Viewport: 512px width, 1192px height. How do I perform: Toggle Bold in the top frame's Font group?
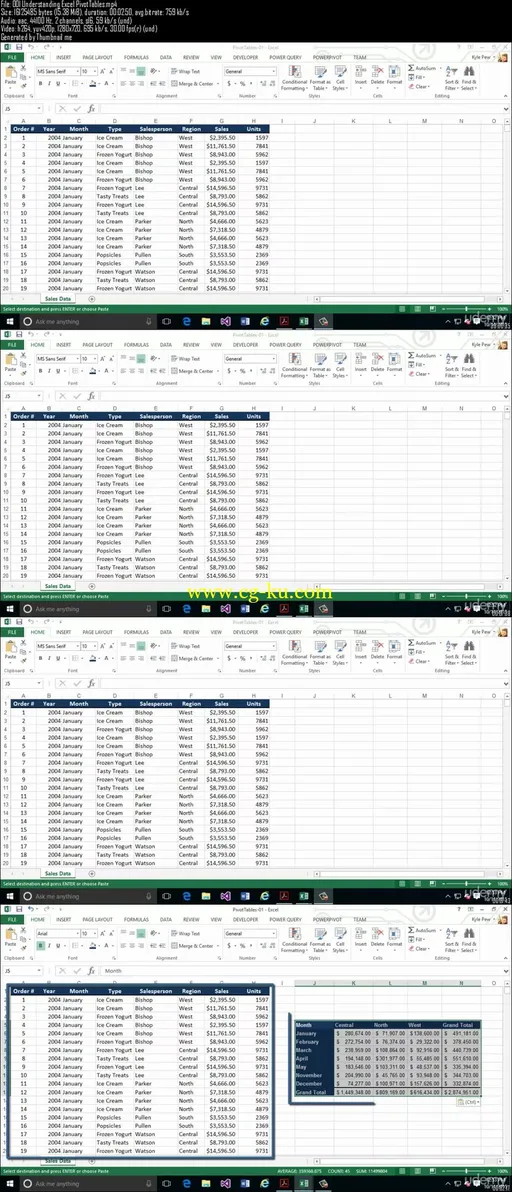click(x=40, y=84)
